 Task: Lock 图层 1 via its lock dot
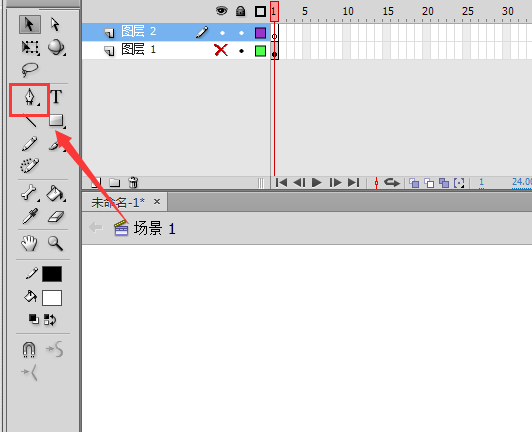[x=241, y=51]
